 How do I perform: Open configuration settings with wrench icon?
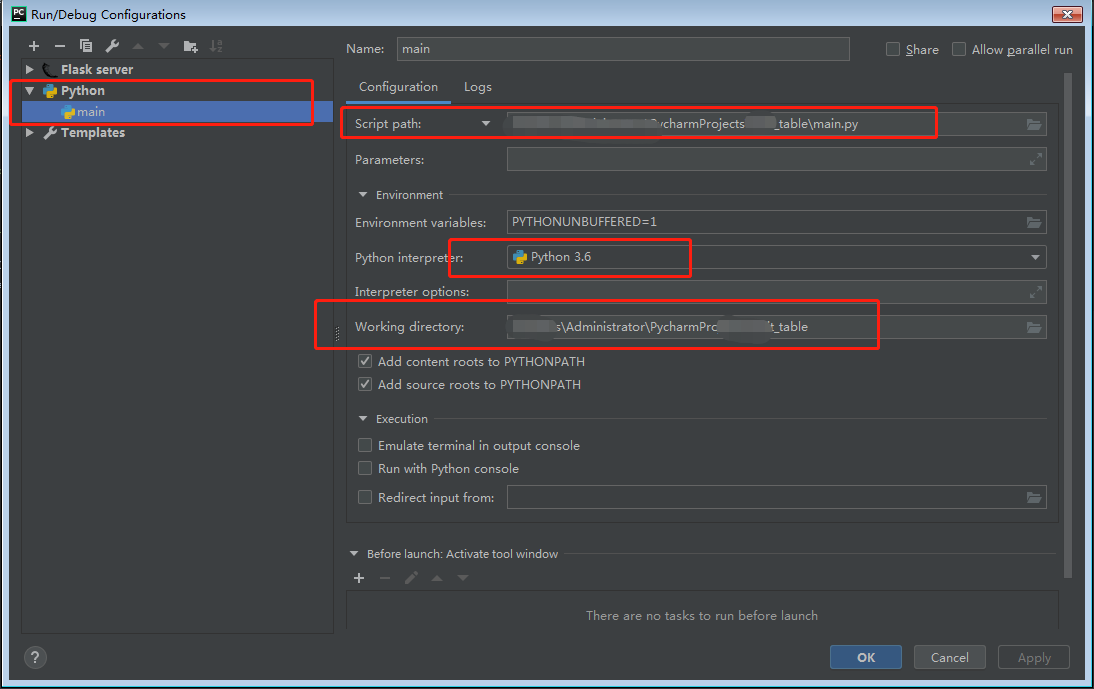click(113, 45)
